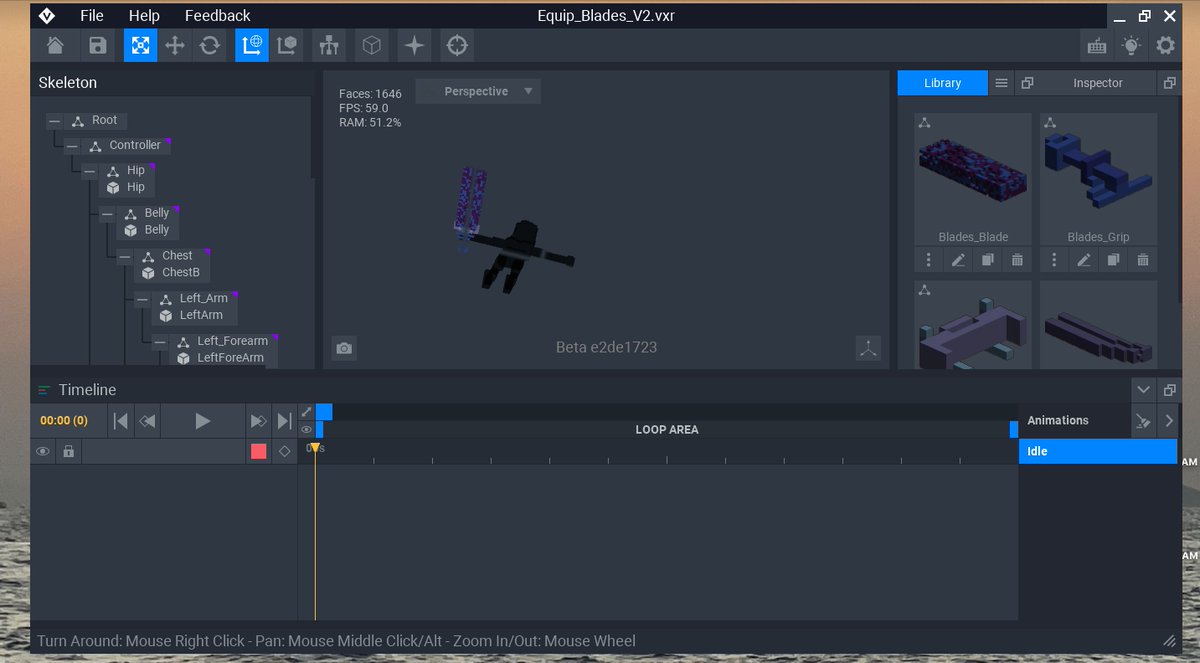Switch to world space axis mode
This screenshot has height=663, width=1200.
(252, 45)
